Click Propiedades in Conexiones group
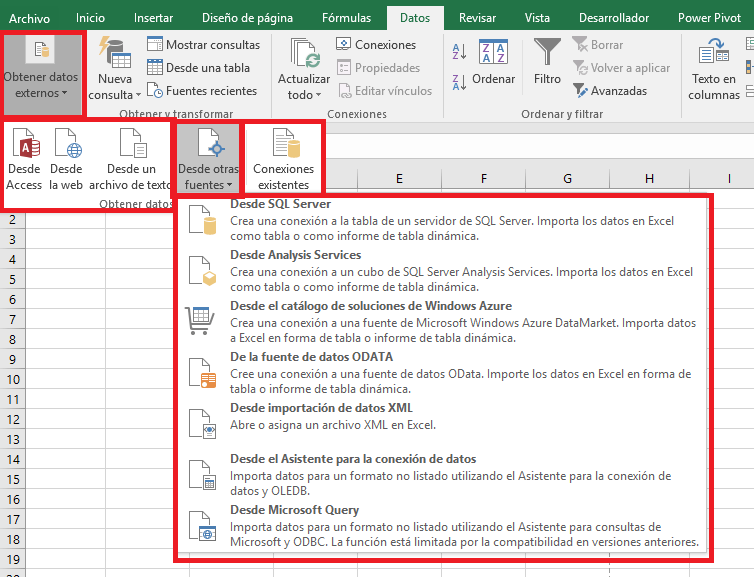 378,68
